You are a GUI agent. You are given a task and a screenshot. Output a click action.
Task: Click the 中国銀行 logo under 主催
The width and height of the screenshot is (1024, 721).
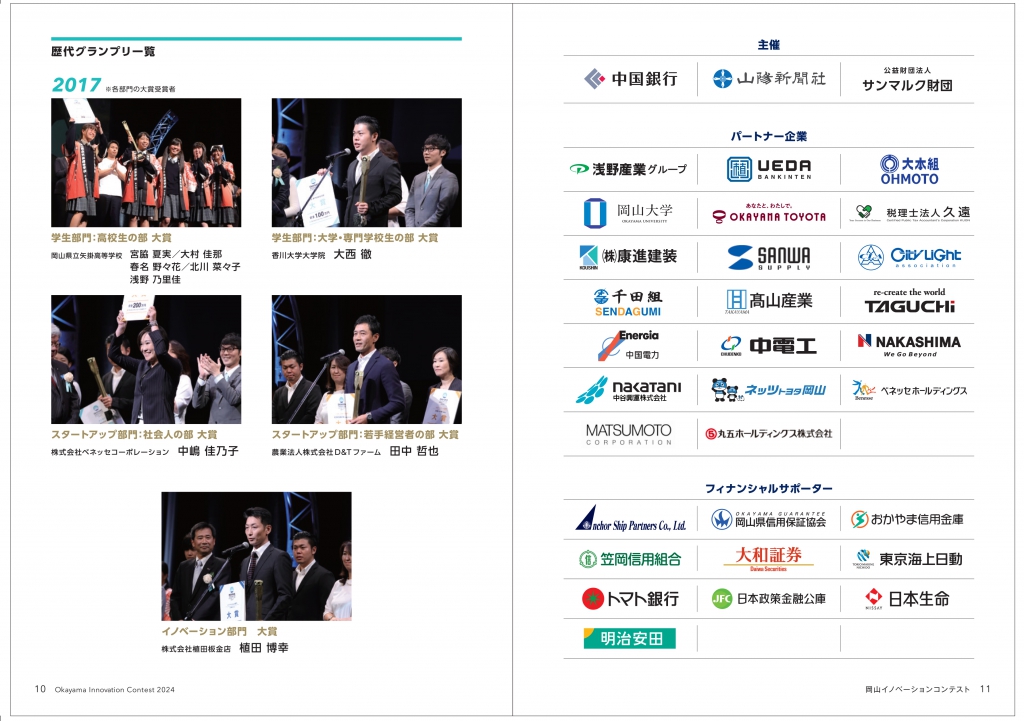[x=630, y=79]
